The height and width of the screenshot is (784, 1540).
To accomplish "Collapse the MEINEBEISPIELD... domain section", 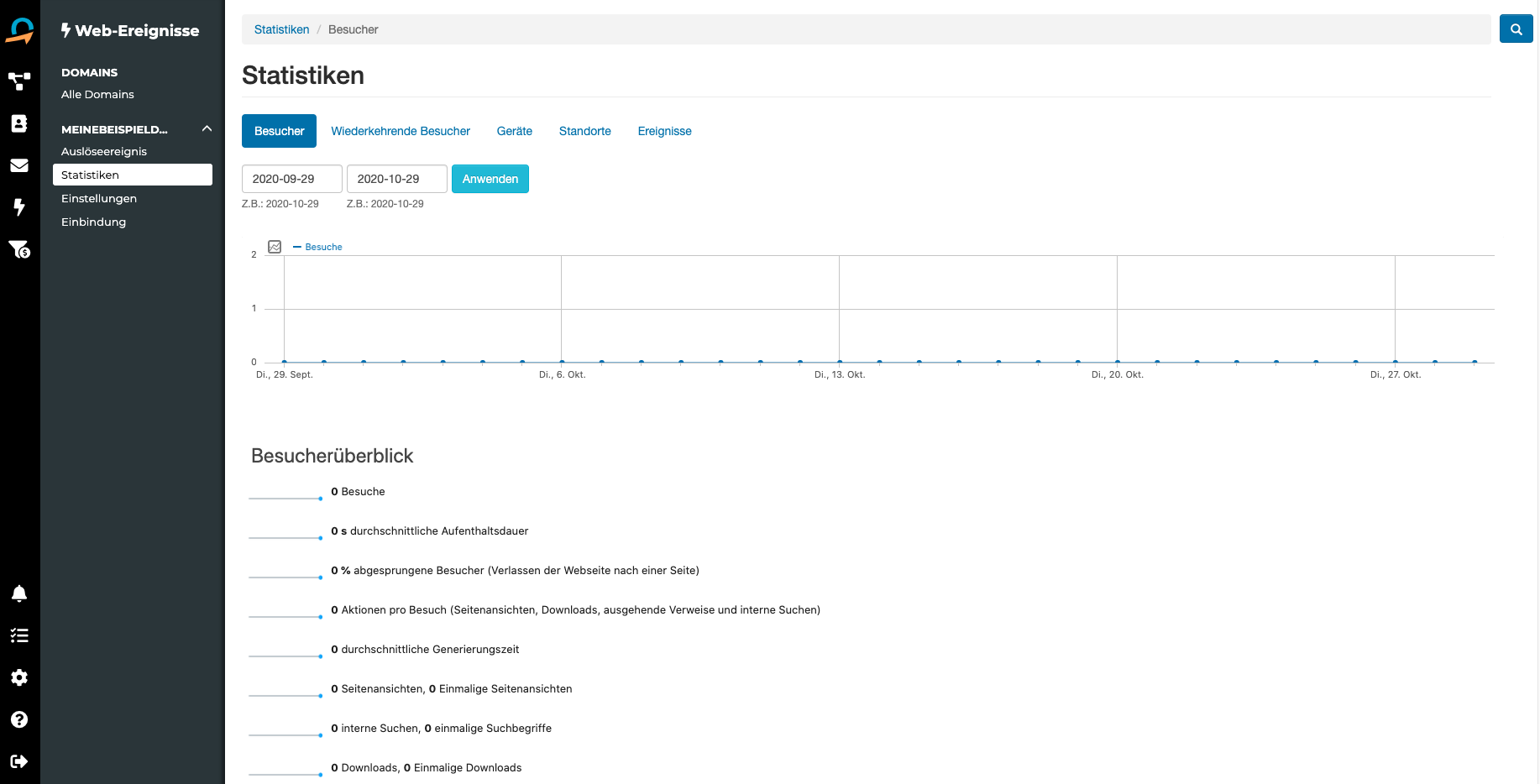I will [207, 128].
